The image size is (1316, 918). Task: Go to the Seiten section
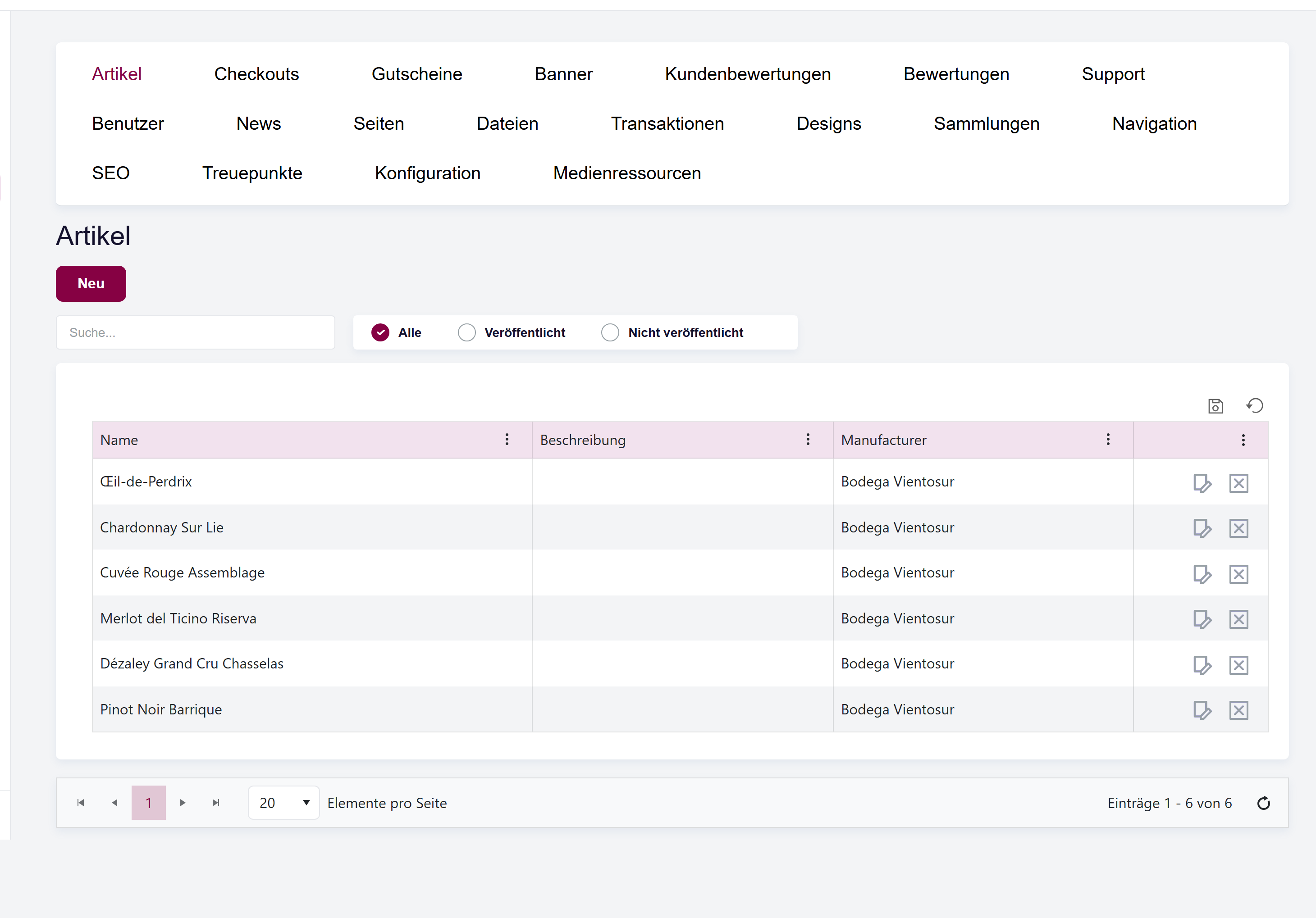[378, 123]
